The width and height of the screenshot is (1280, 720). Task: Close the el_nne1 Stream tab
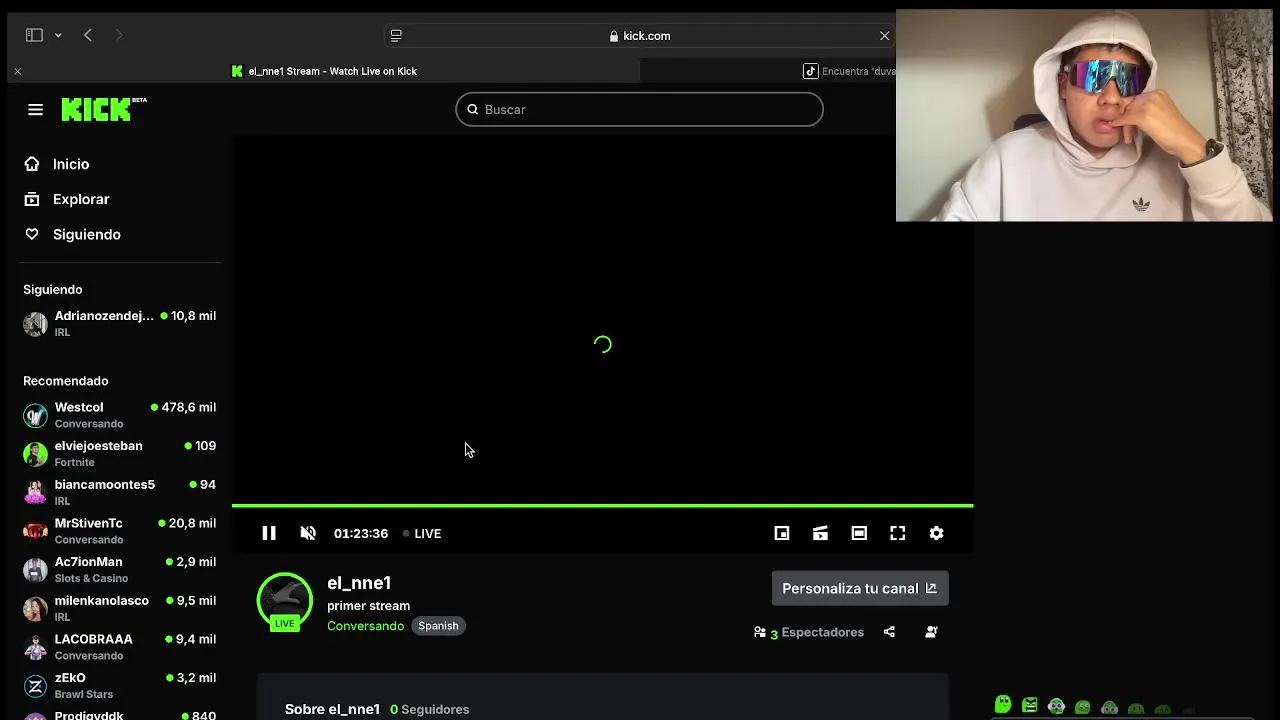(17, 71)
